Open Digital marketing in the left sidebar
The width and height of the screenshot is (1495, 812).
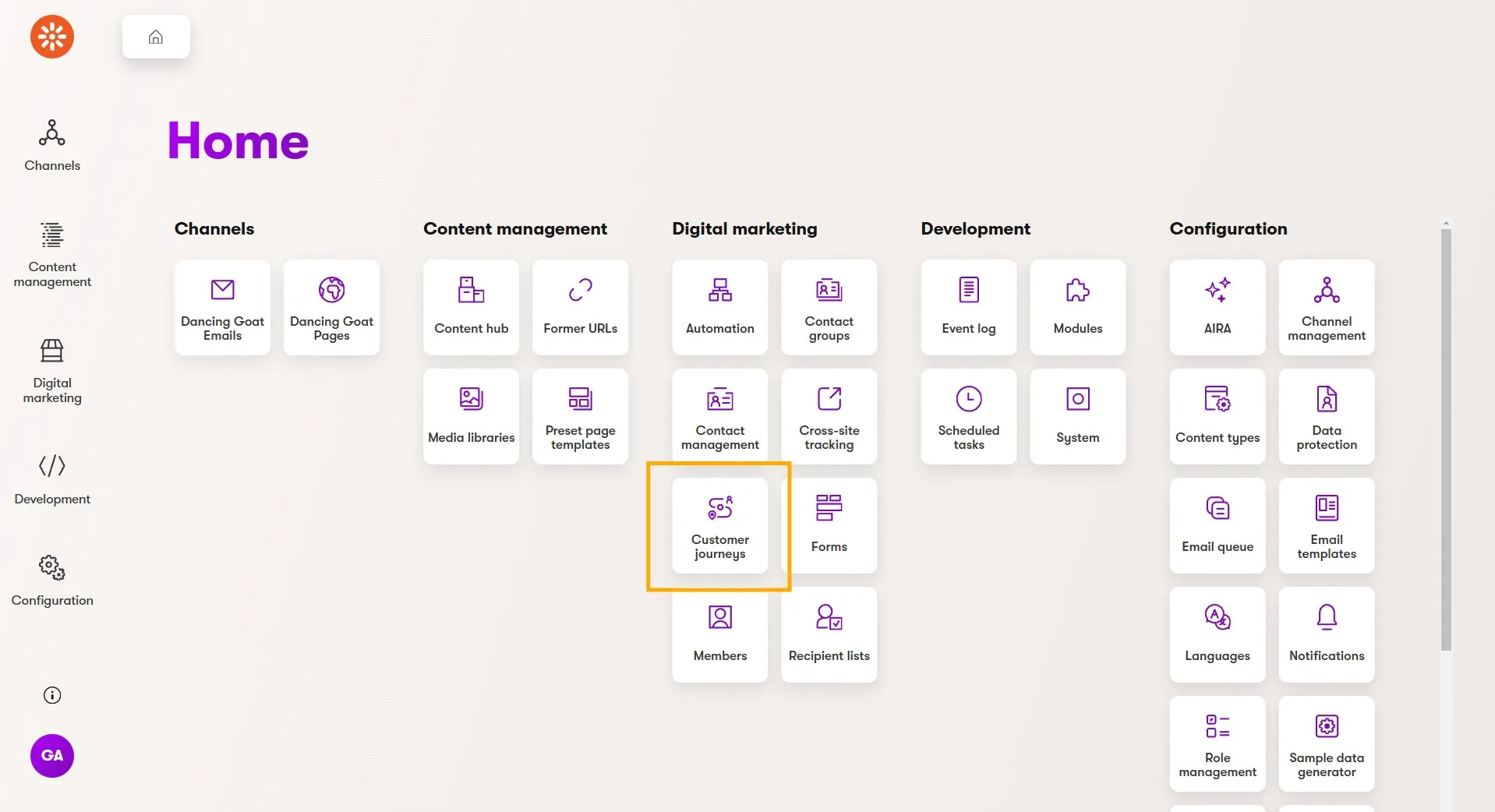[x=52, y=372]
